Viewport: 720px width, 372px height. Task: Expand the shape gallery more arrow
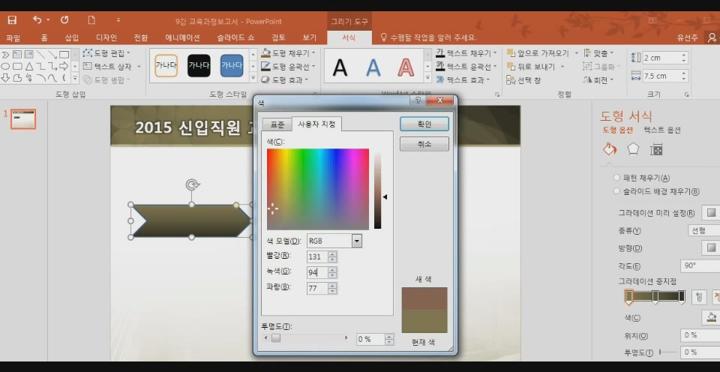tap(75, 79)
